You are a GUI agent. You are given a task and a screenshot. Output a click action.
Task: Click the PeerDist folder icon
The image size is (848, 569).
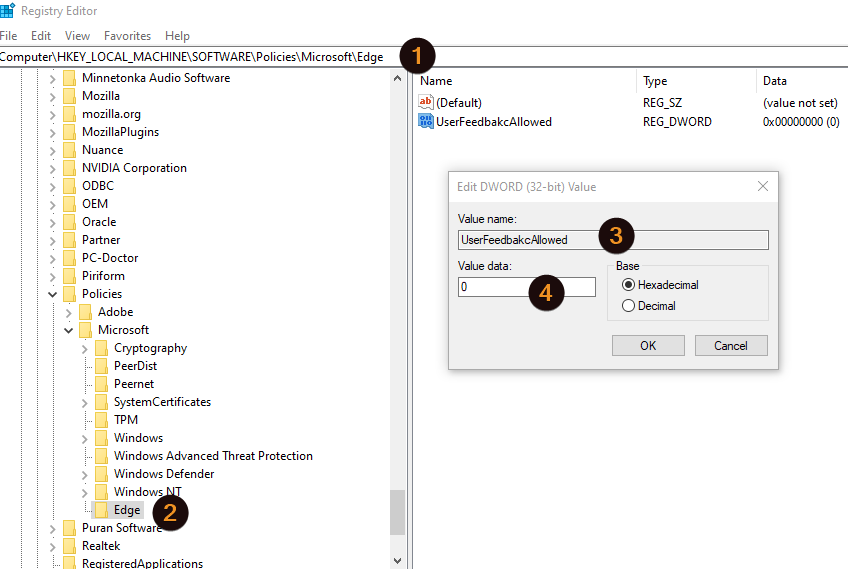point(101,366)
